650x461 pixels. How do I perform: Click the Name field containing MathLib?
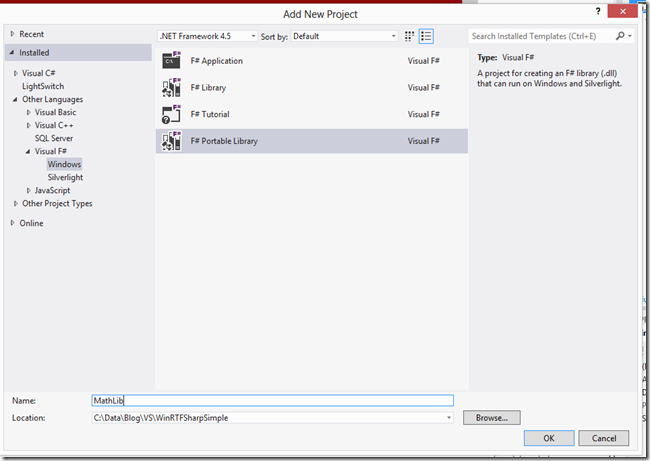click(x=272, y=400)
